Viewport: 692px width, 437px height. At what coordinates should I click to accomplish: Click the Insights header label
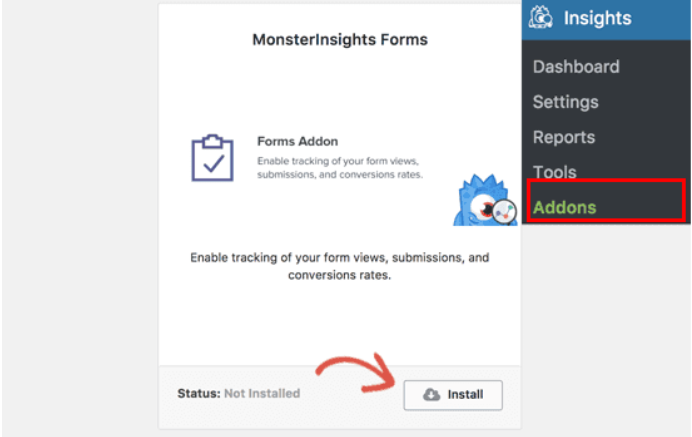coord(598,18)
